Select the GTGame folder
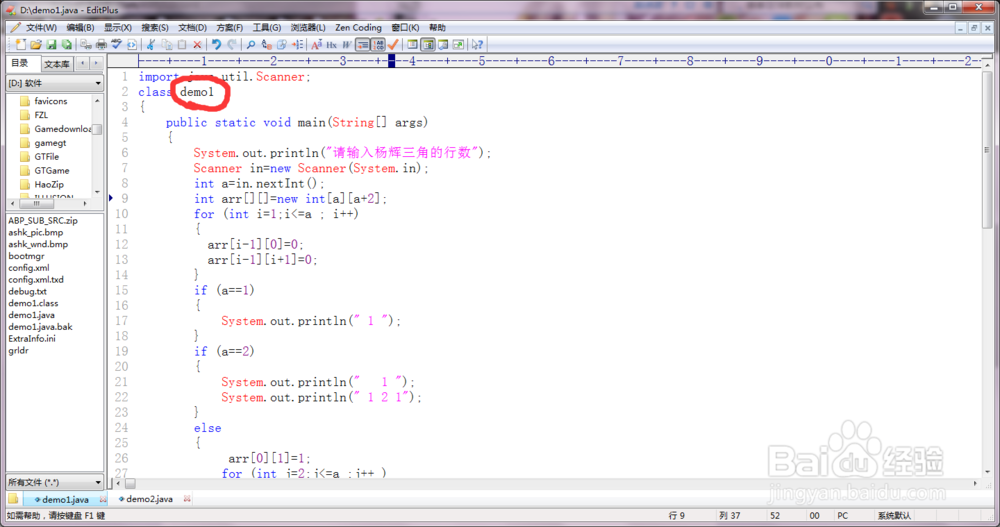1000x527 pixels. pyautogui.click(x=52, y=170)
